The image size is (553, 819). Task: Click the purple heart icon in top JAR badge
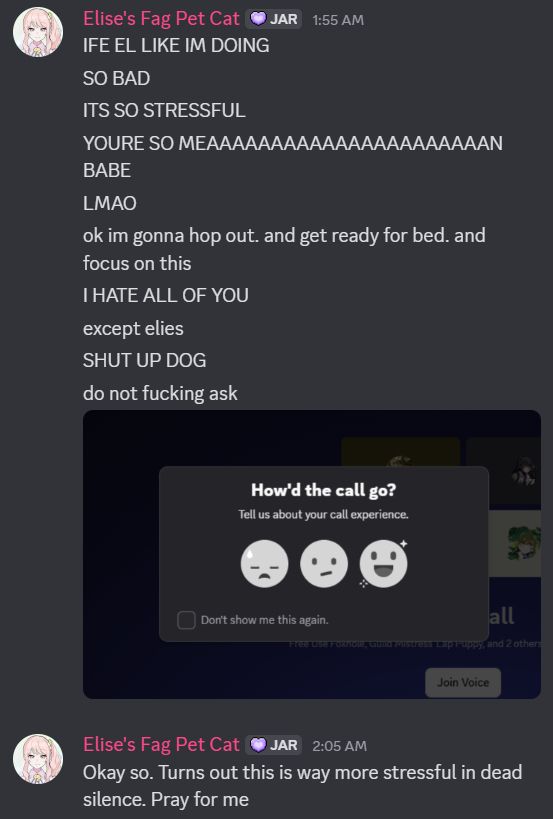pos(258,19)
